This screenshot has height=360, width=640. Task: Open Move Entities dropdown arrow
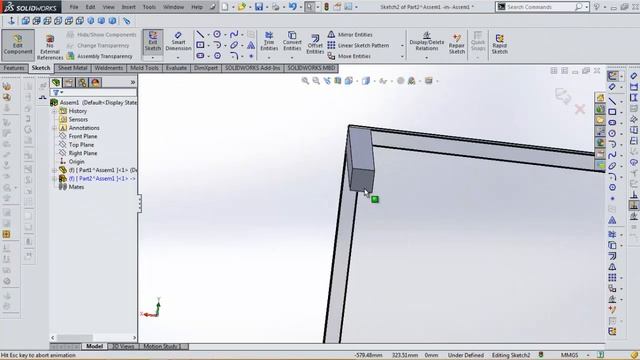pyautogui.click(x=402, y=56)
